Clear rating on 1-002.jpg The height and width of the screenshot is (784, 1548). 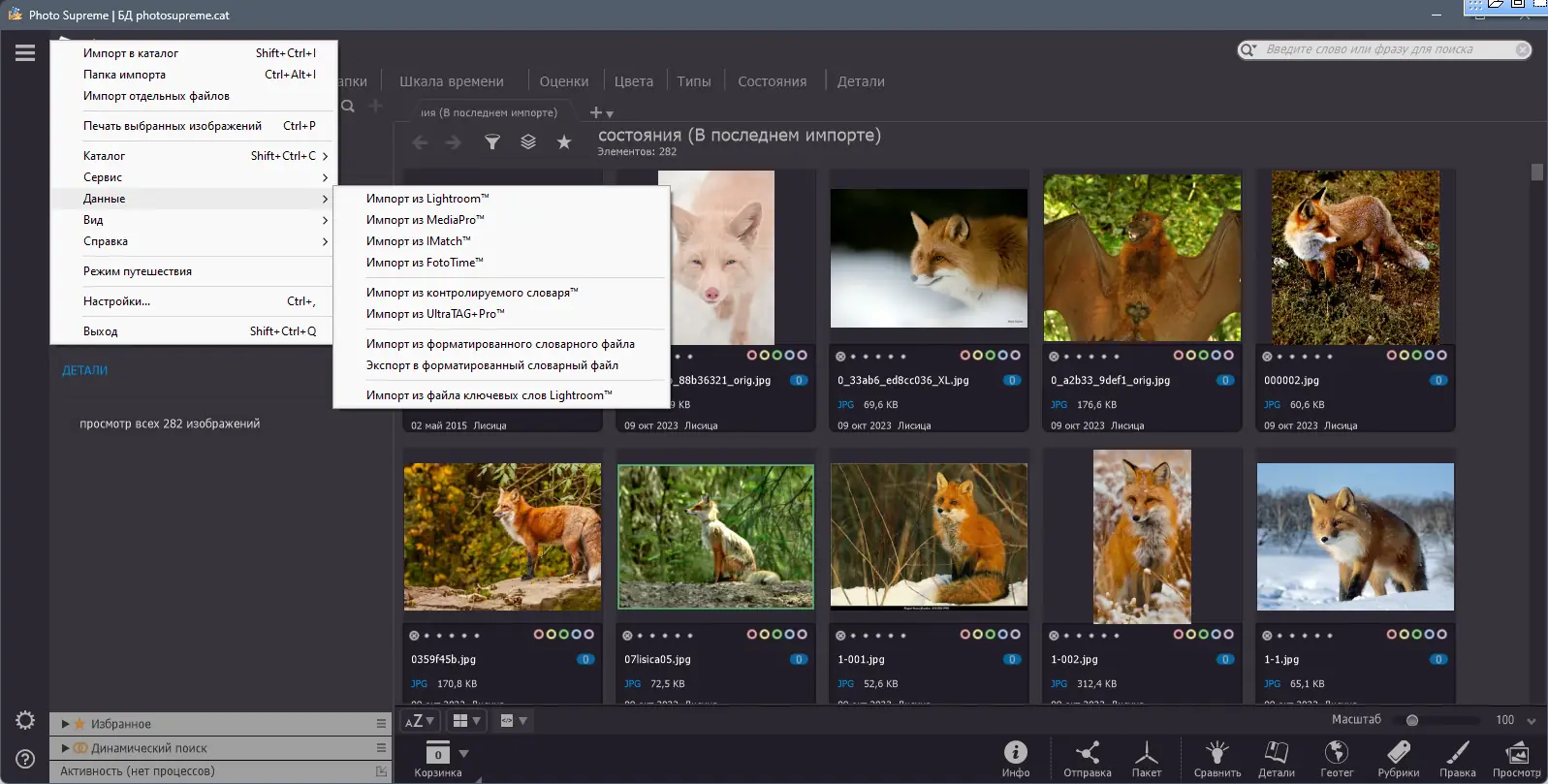[1054, 636]
